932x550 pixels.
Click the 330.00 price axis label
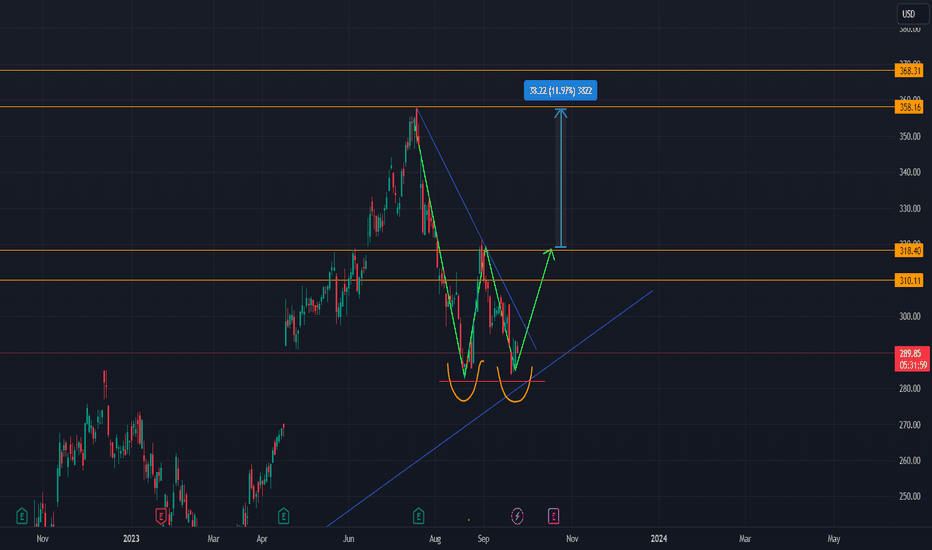click(910, 209)
